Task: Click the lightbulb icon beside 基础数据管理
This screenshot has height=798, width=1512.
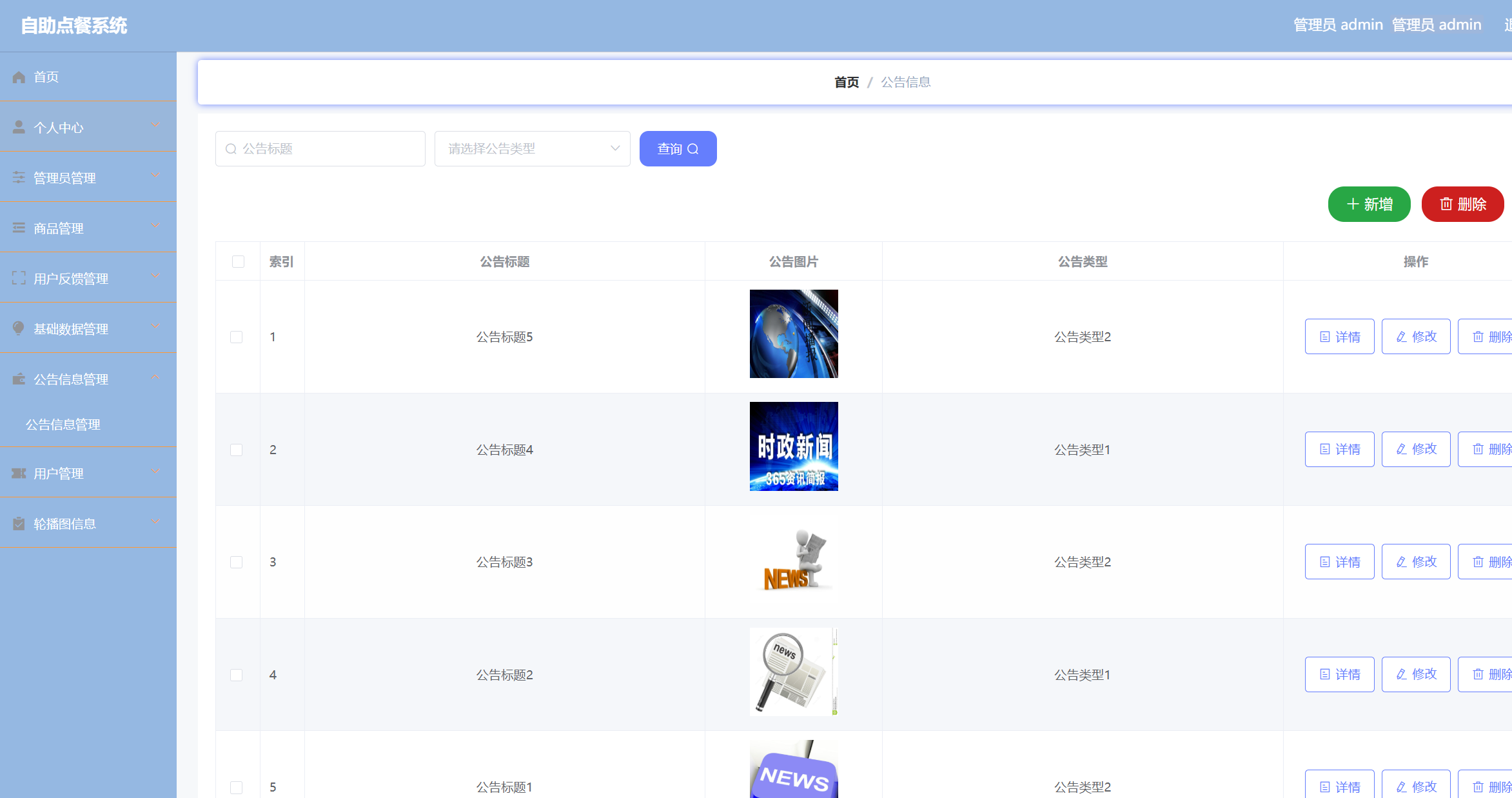Action: [x=19, y=328]
